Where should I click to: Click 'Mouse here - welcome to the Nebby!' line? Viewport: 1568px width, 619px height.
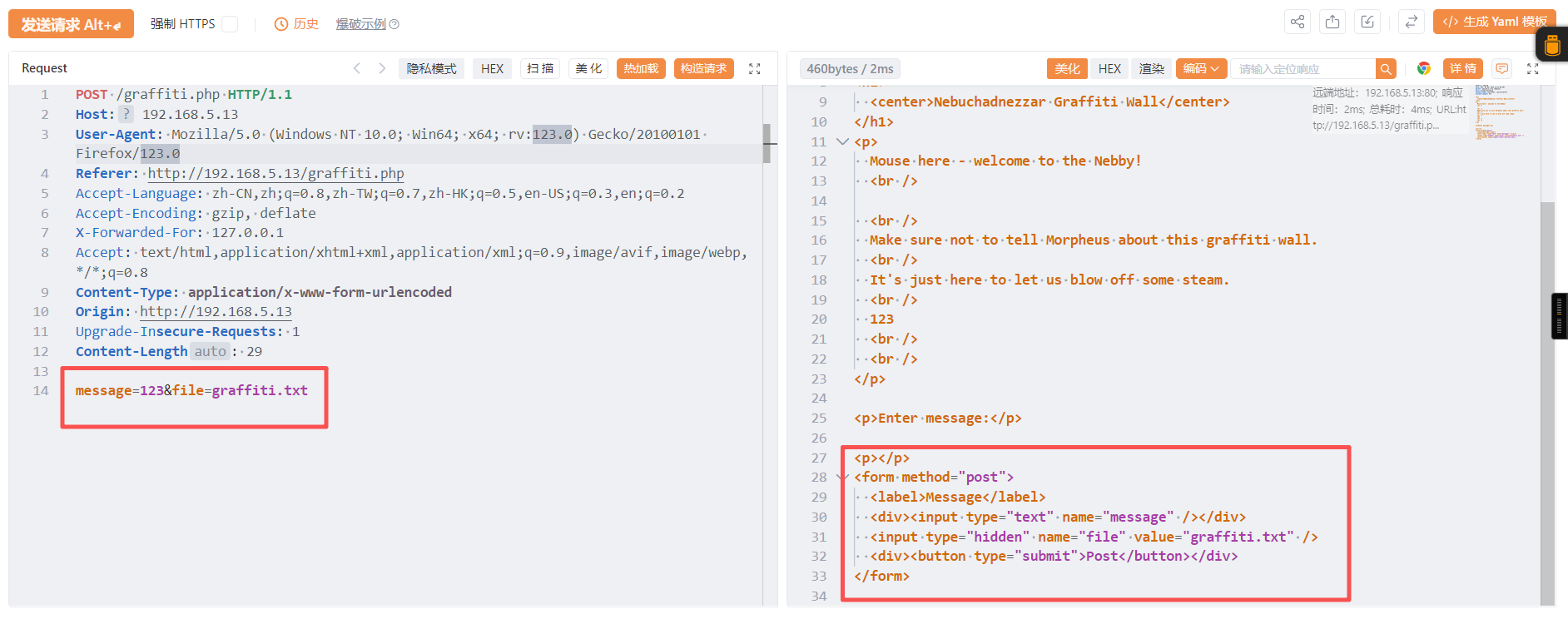tap(1005, 161)
